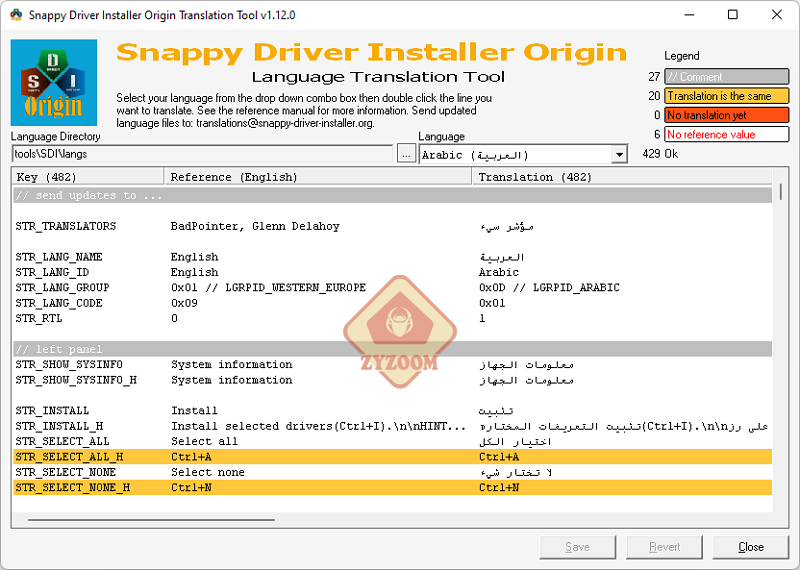Viewport: 800px width, 570px height.
Task: Click the Translation (482) column header
Action: [x=622, y=177]
